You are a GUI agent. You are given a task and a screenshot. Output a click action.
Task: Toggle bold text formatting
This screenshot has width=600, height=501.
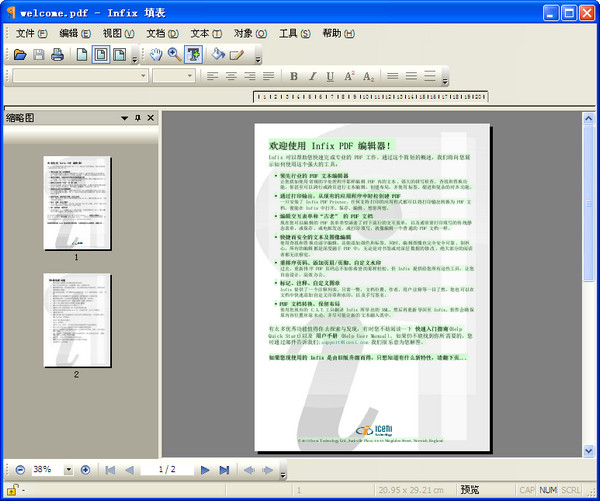(295, 76)
